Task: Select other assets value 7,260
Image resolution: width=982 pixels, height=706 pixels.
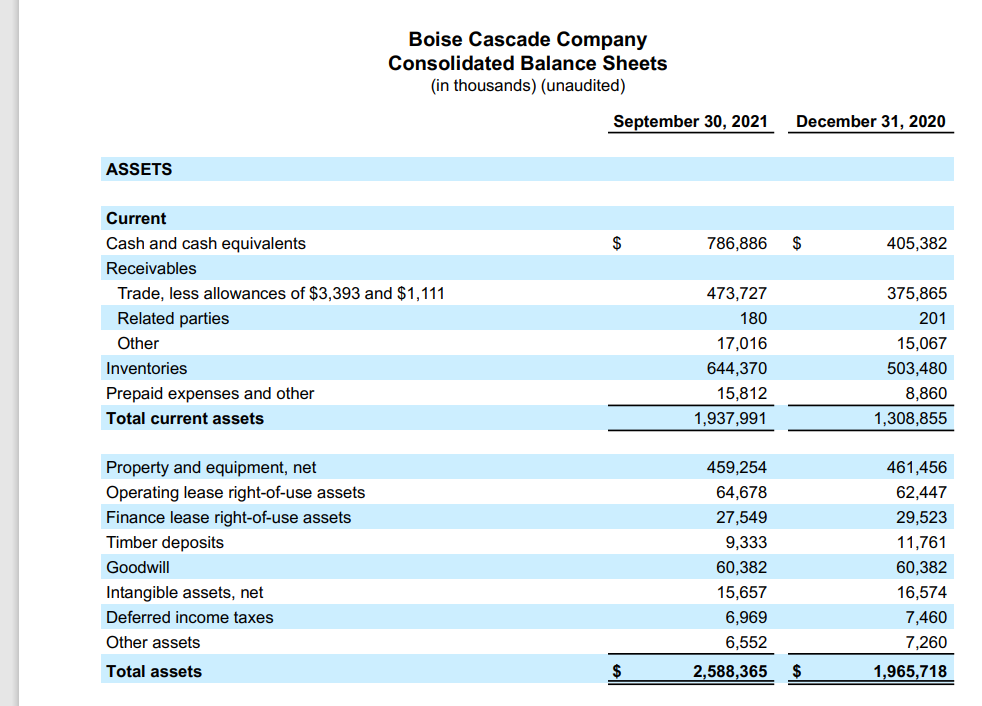Action: [x=926, y=643]
